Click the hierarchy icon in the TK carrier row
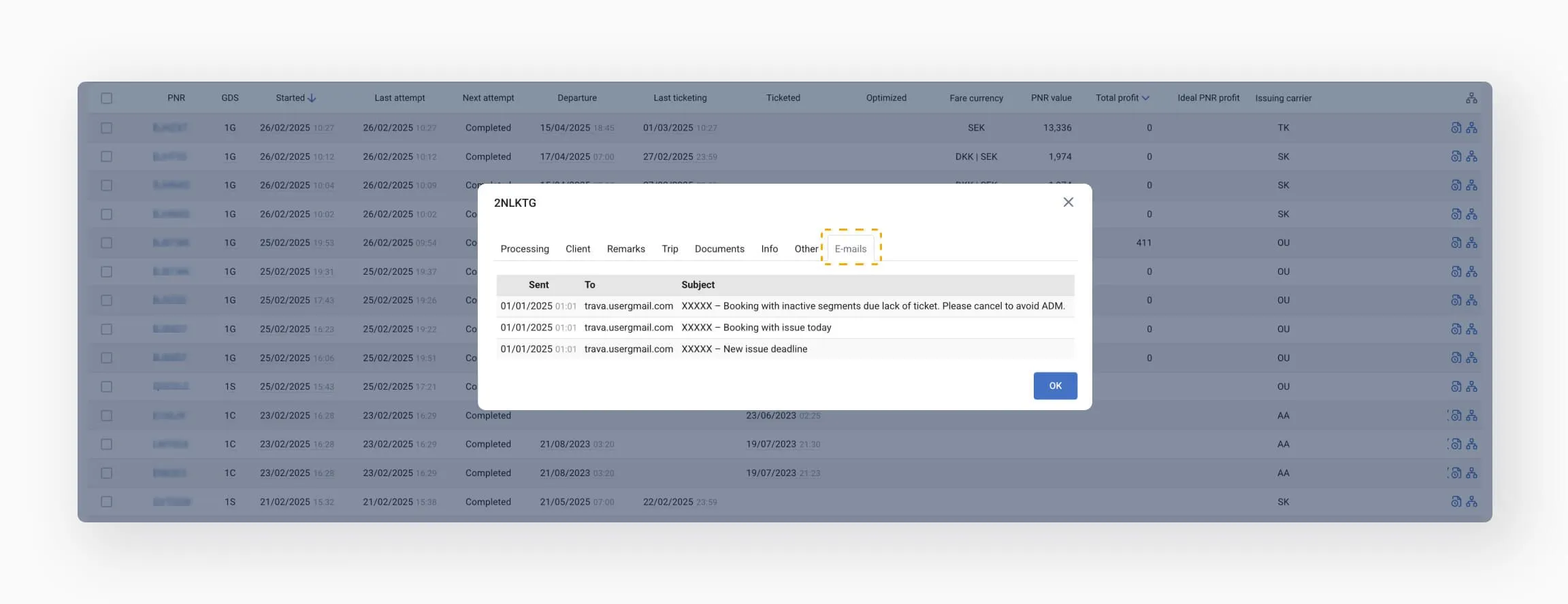 coord(1471,128)
